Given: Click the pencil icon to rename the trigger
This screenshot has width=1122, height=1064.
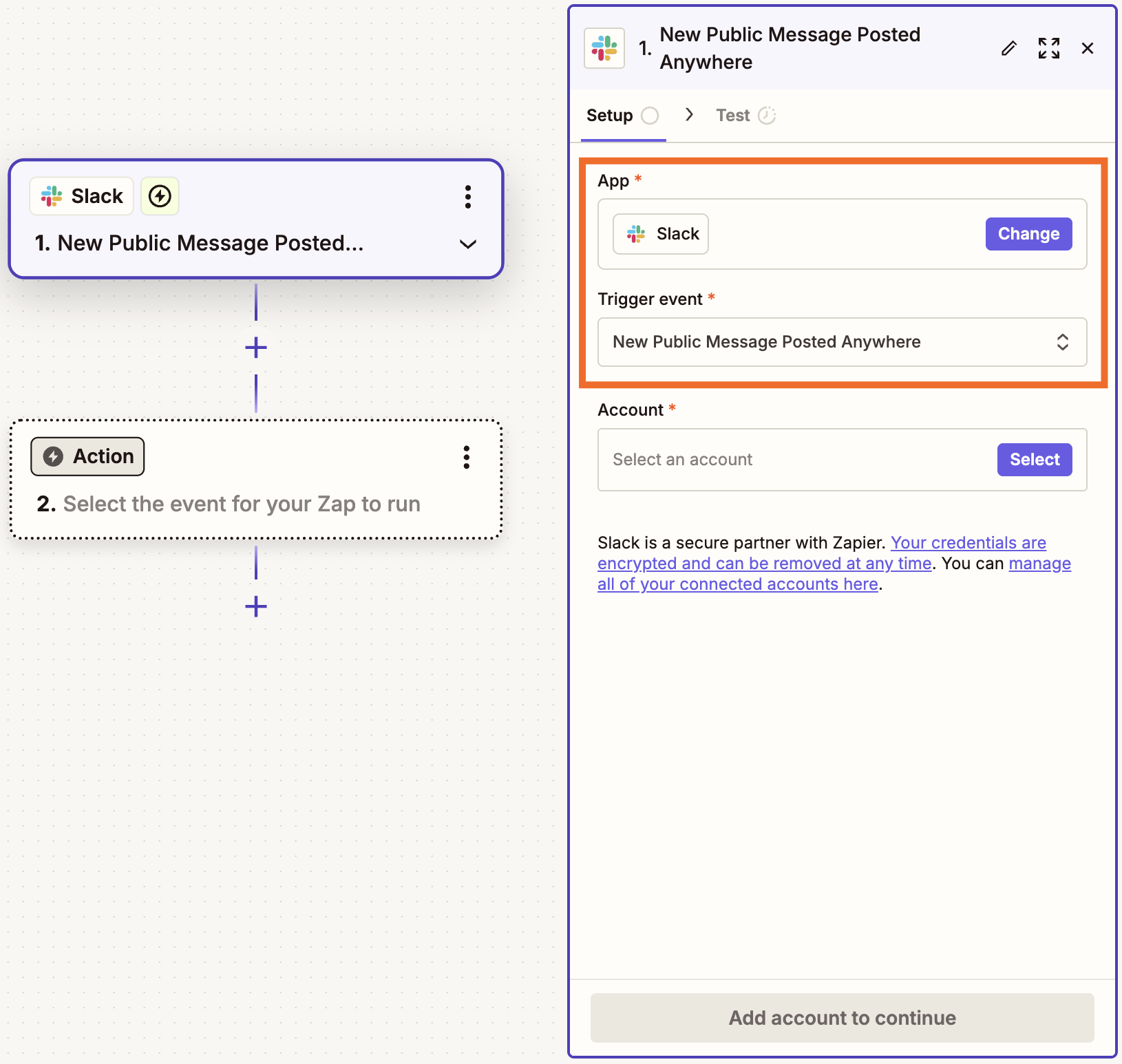Looking at the screenshot, I should click(1009, 48).
